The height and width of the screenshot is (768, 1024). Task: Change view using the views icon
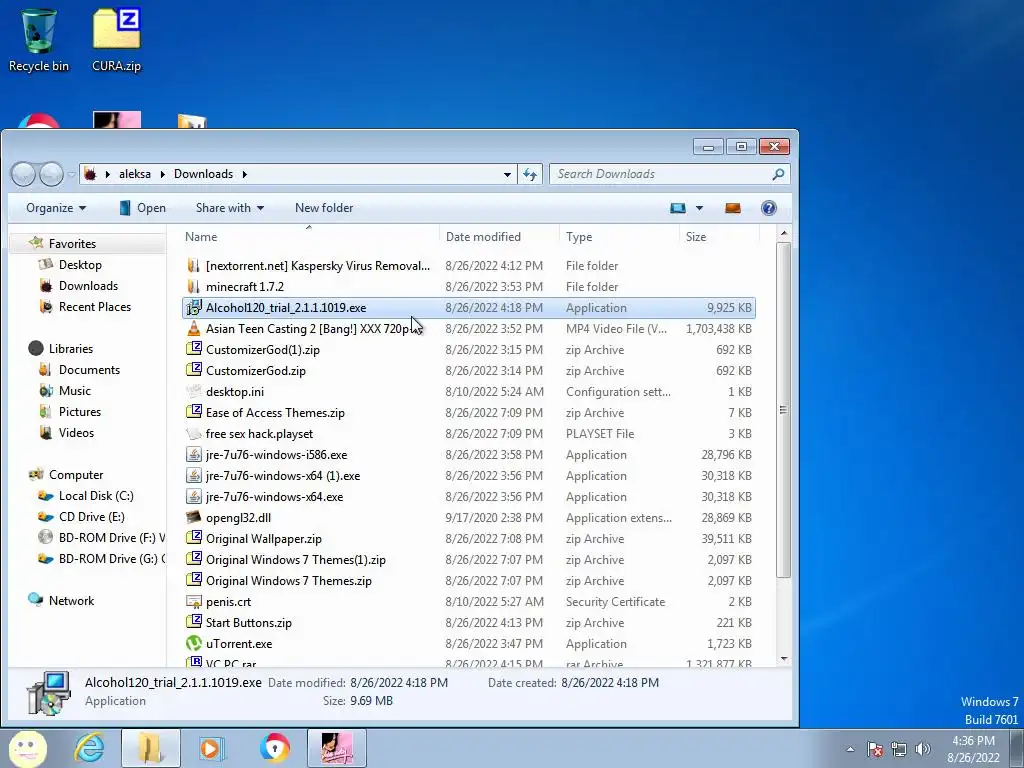[x=678, y=208]
